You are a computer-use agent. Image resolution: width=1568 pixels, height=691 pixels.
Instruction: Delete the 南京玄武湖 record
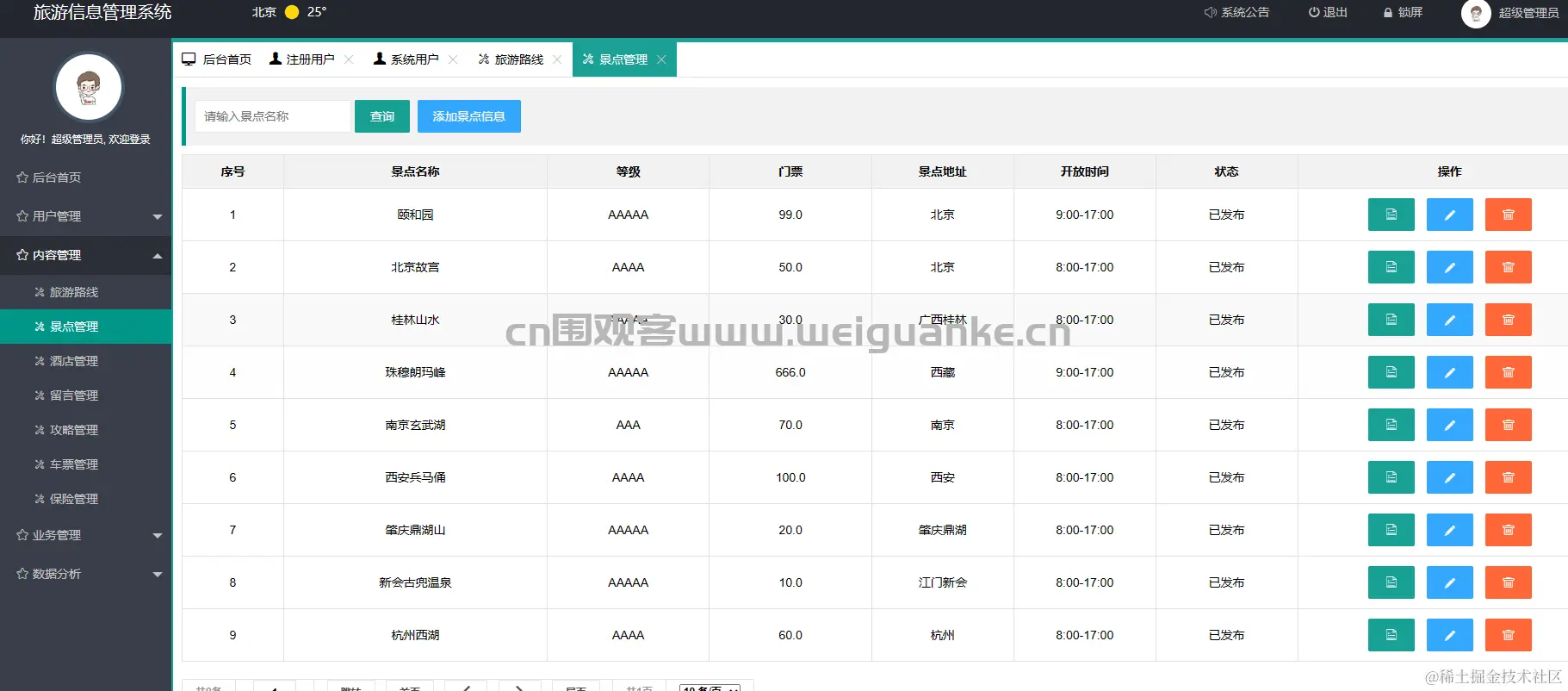[x=1508, y=425]
